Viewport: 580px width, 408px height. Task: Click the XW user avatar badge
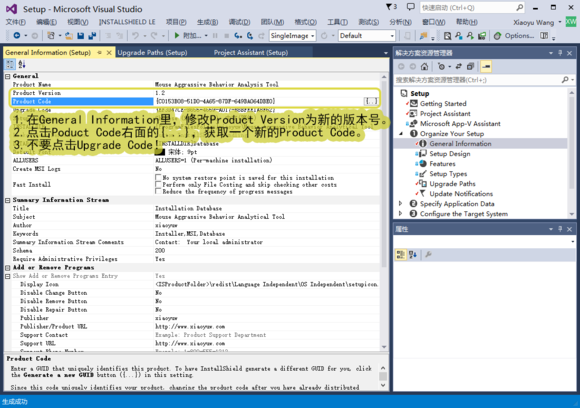[x=571, y=22]
